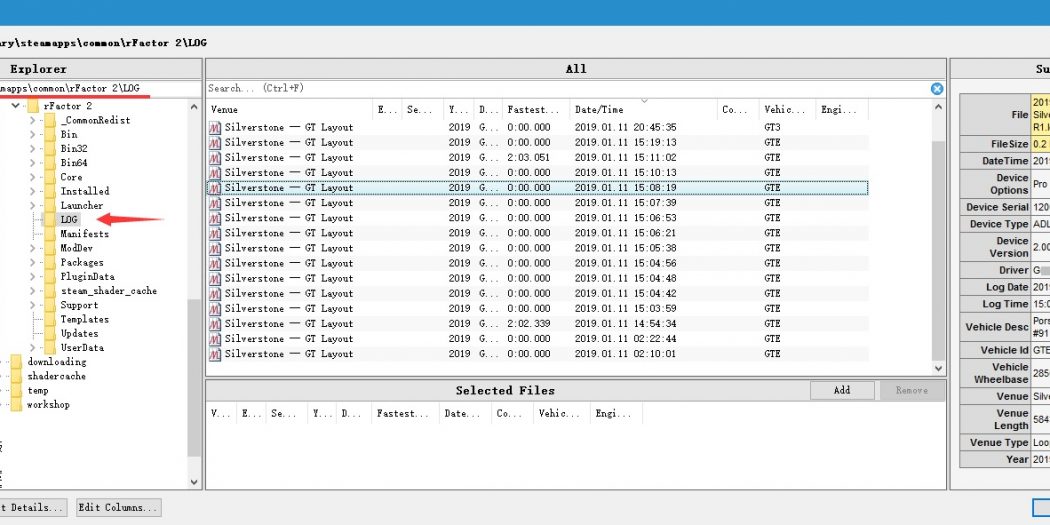Select the LOG folder in the tree
This screenshot has width=1050, height=525.
click(x=69, y=220)
